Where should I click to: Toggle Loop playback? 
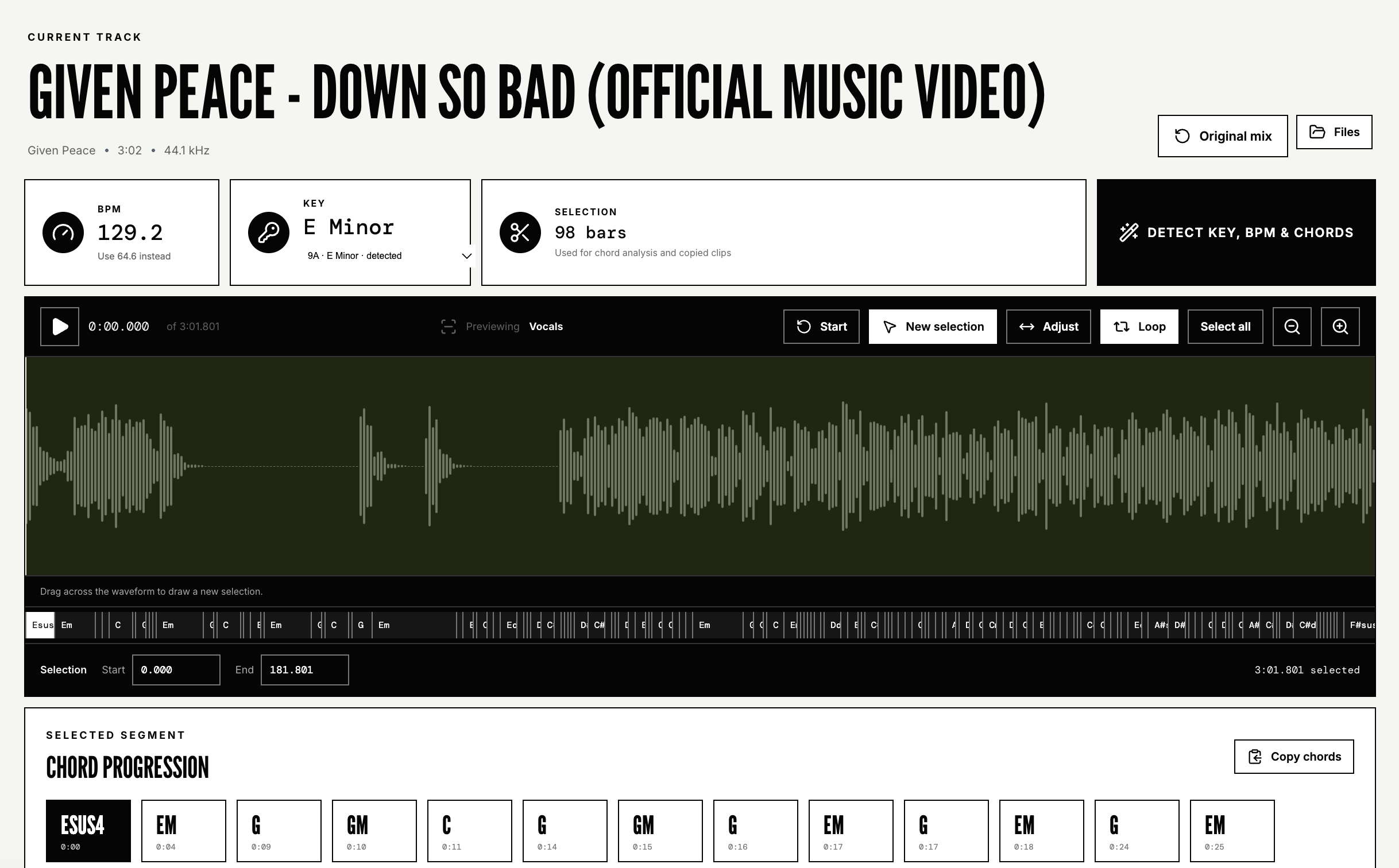click(x=1139, y=327)
